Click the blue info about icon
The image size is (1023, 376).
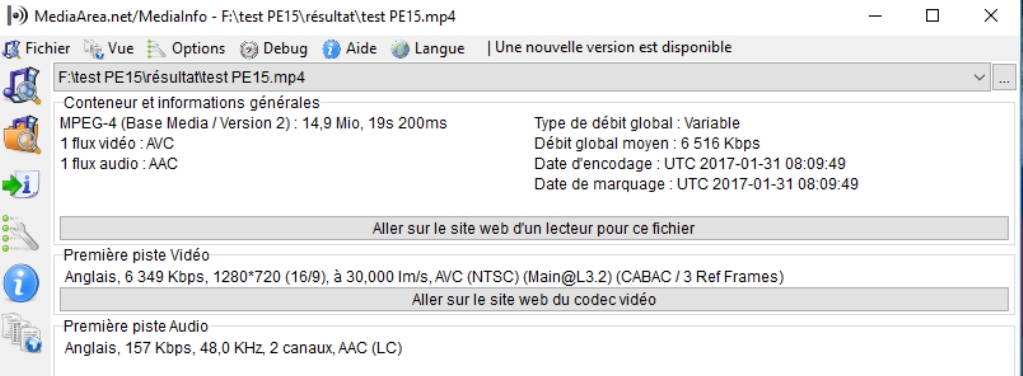click(22, 283)
